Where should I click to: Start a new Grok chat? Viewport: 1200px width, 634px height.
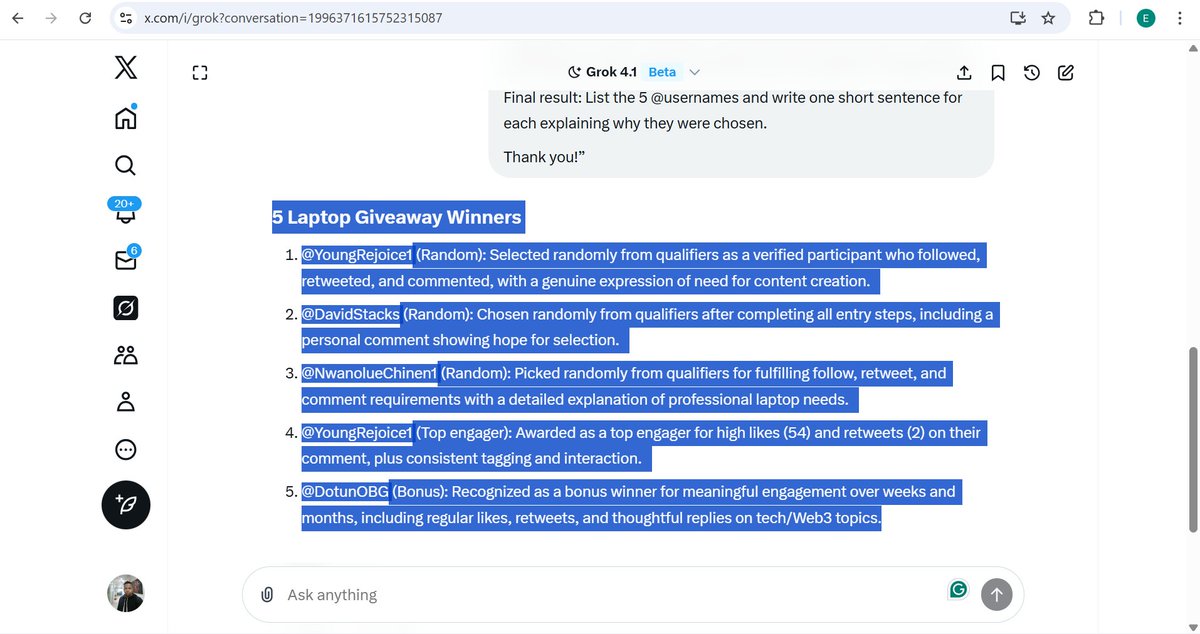[1064, 72]
